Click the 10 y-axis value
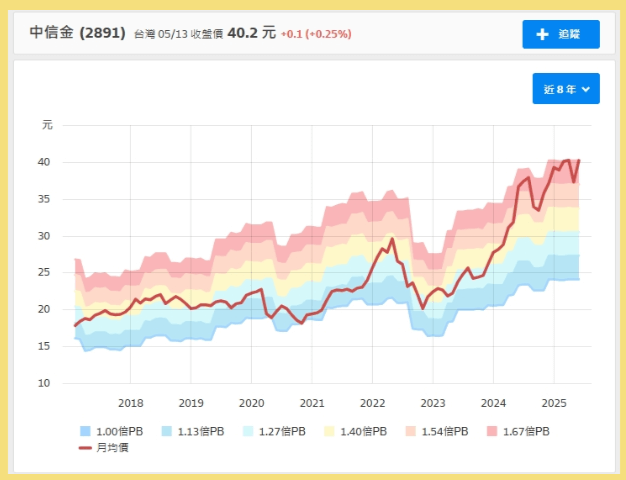626x480 pixels. point(44,383)
